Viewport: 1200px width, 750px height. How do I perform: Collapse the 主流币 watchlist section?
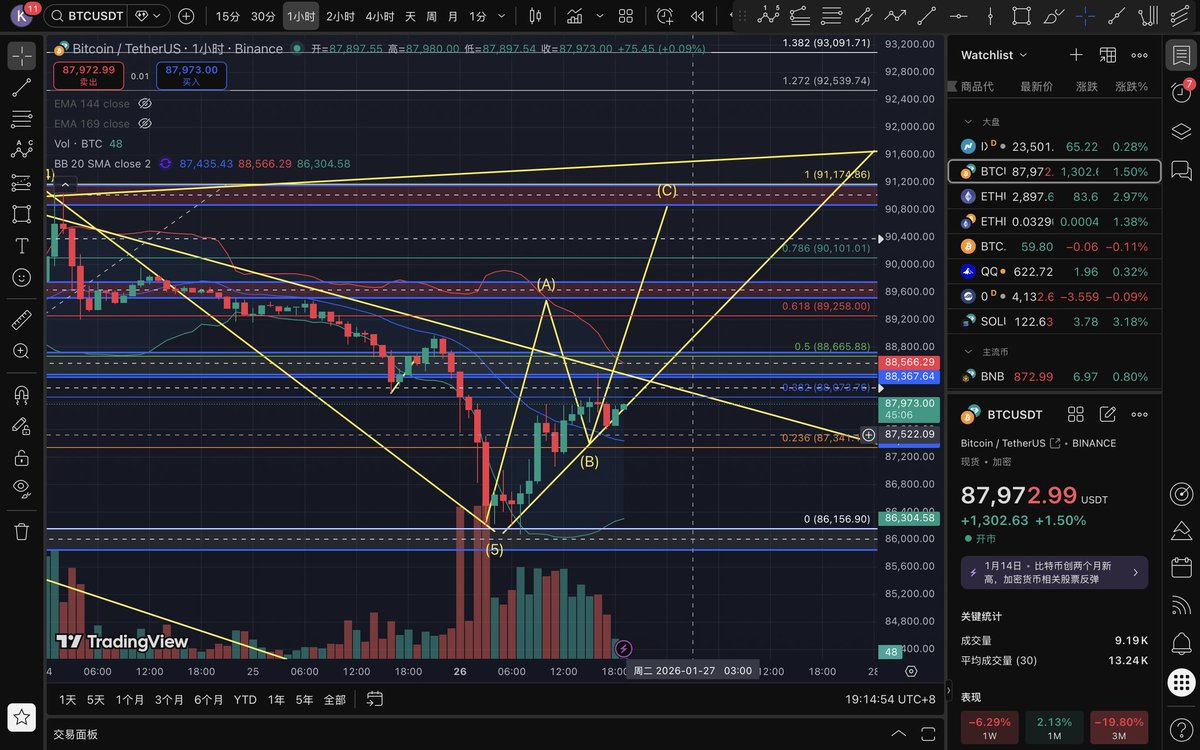point(967,352)
